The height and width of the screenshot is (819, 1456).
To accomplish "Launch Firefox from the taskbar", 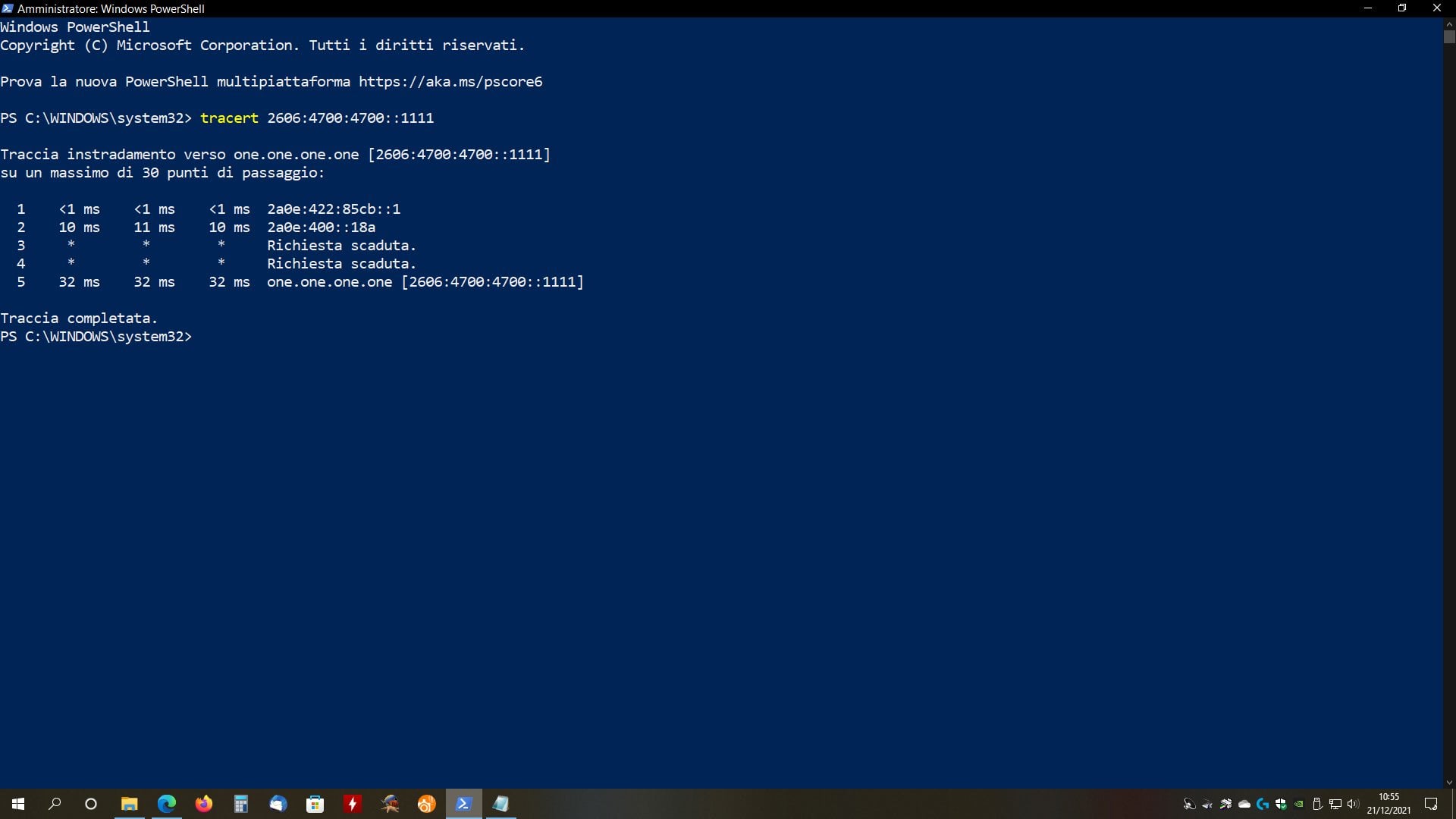I will coord(203,804).
